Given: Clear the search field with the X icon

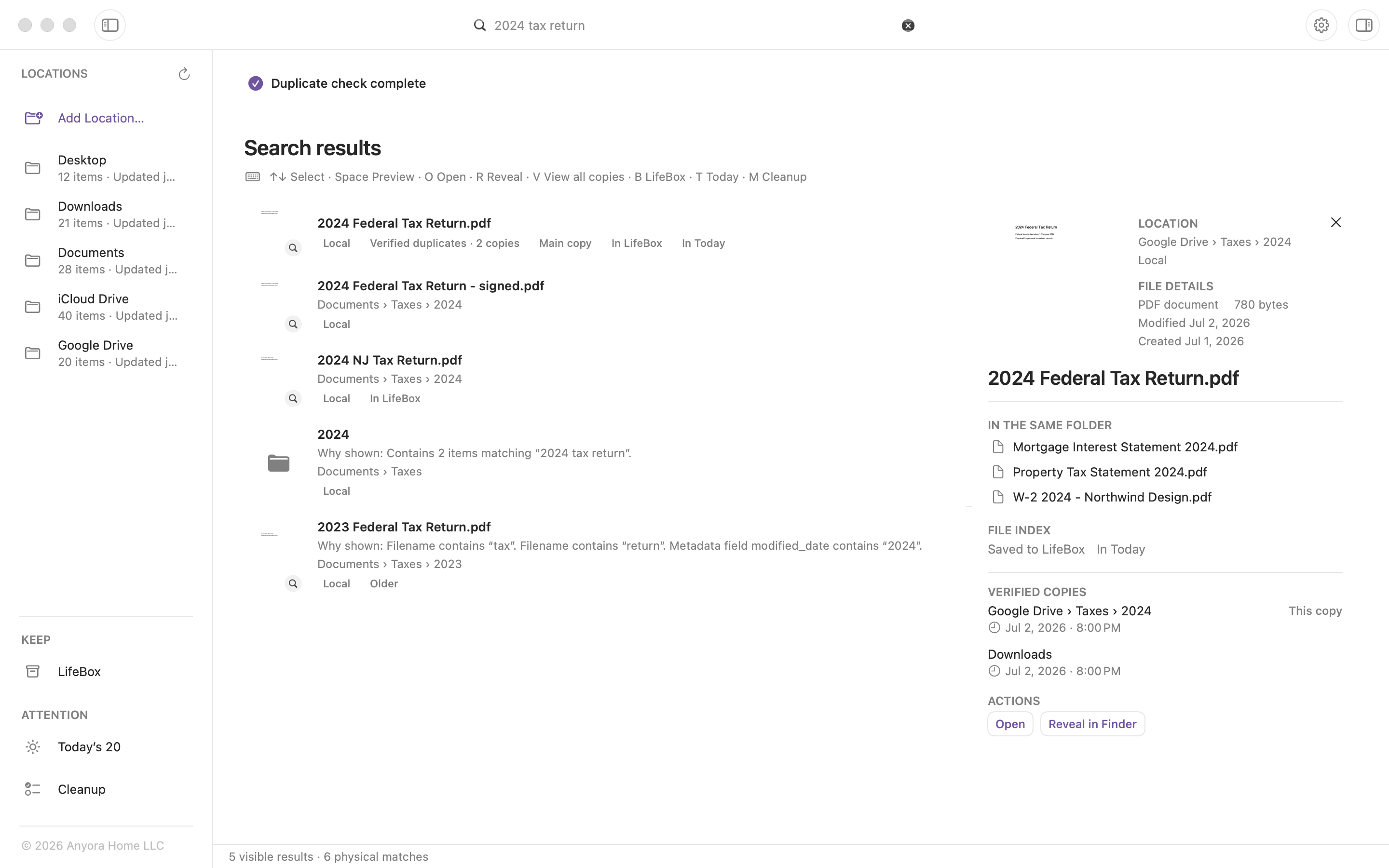Looking at the screenshot, I should point(908,25).
